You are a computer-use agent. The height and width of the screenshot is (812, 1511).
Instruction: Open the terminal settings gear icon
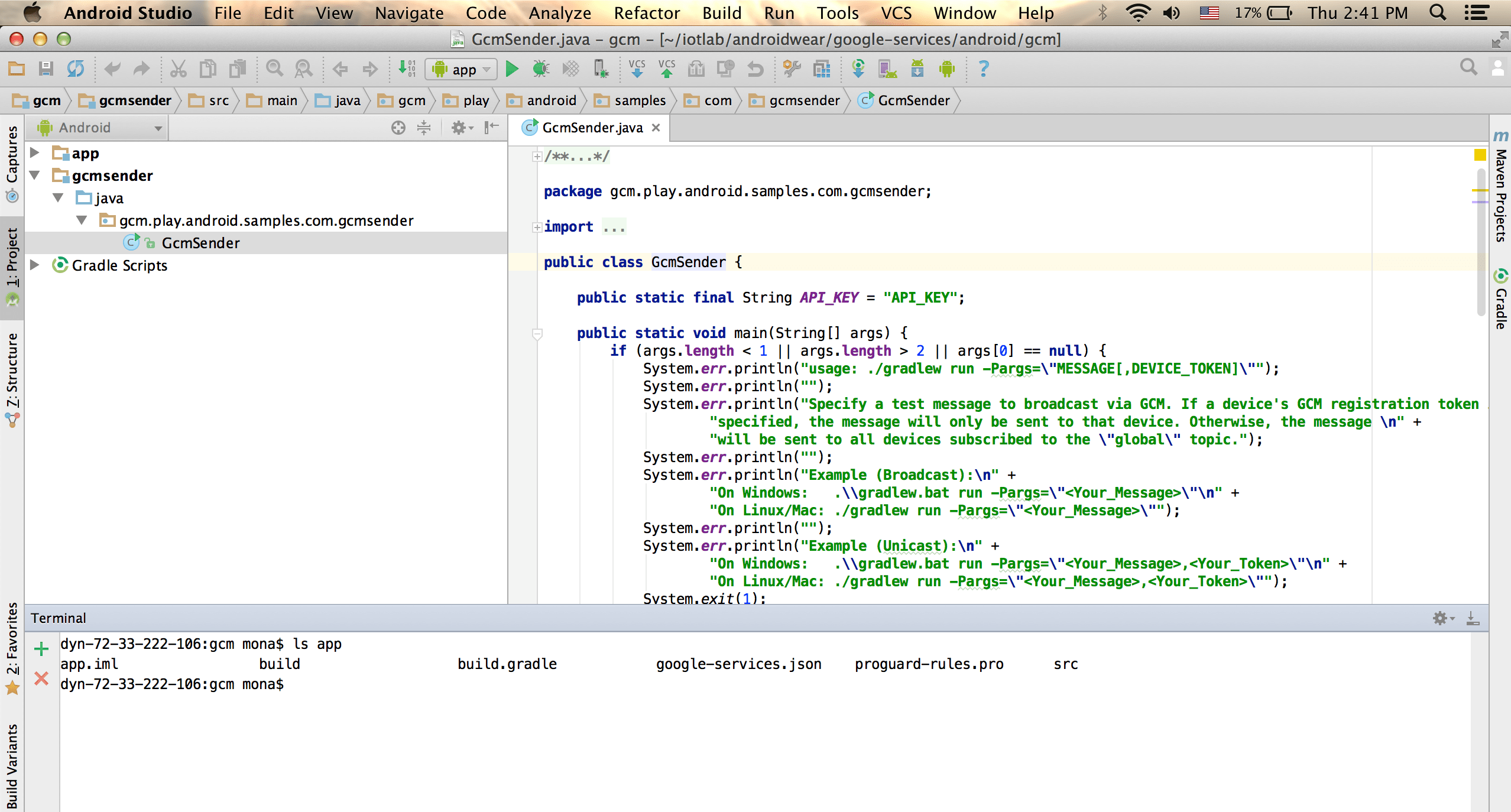point(1441,618)
